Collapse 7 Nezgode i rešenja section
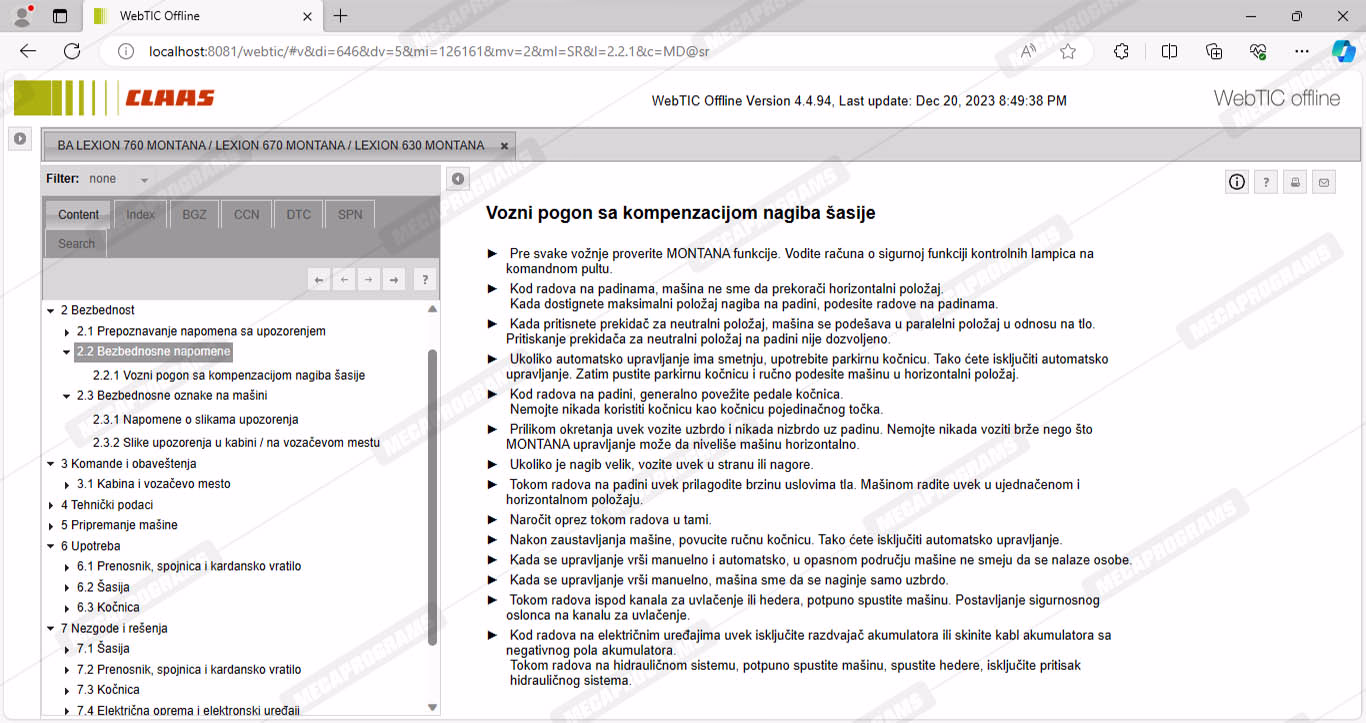Screen dimensions: 1366x723 point(51,629)
